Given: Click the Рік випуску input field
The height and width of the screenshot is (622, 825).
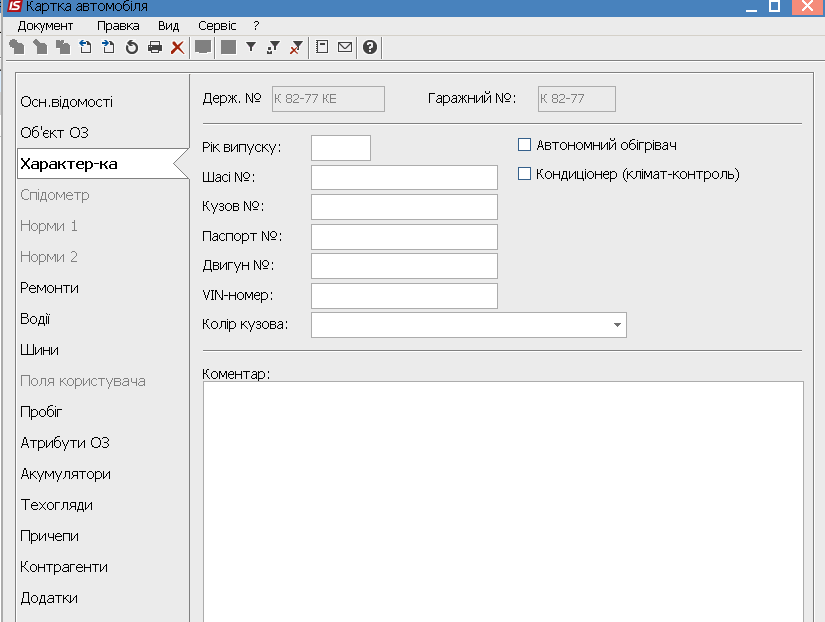Looking at the screenshot, I should point(341,148).
